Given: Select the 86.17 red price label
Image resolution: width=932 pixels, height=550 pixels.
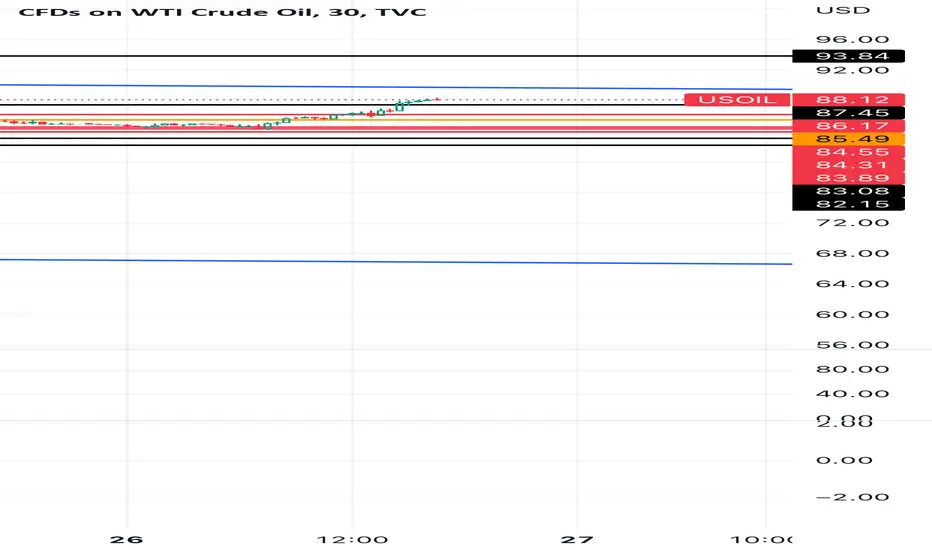Looking at the screenshot, I should pos(849,126).
